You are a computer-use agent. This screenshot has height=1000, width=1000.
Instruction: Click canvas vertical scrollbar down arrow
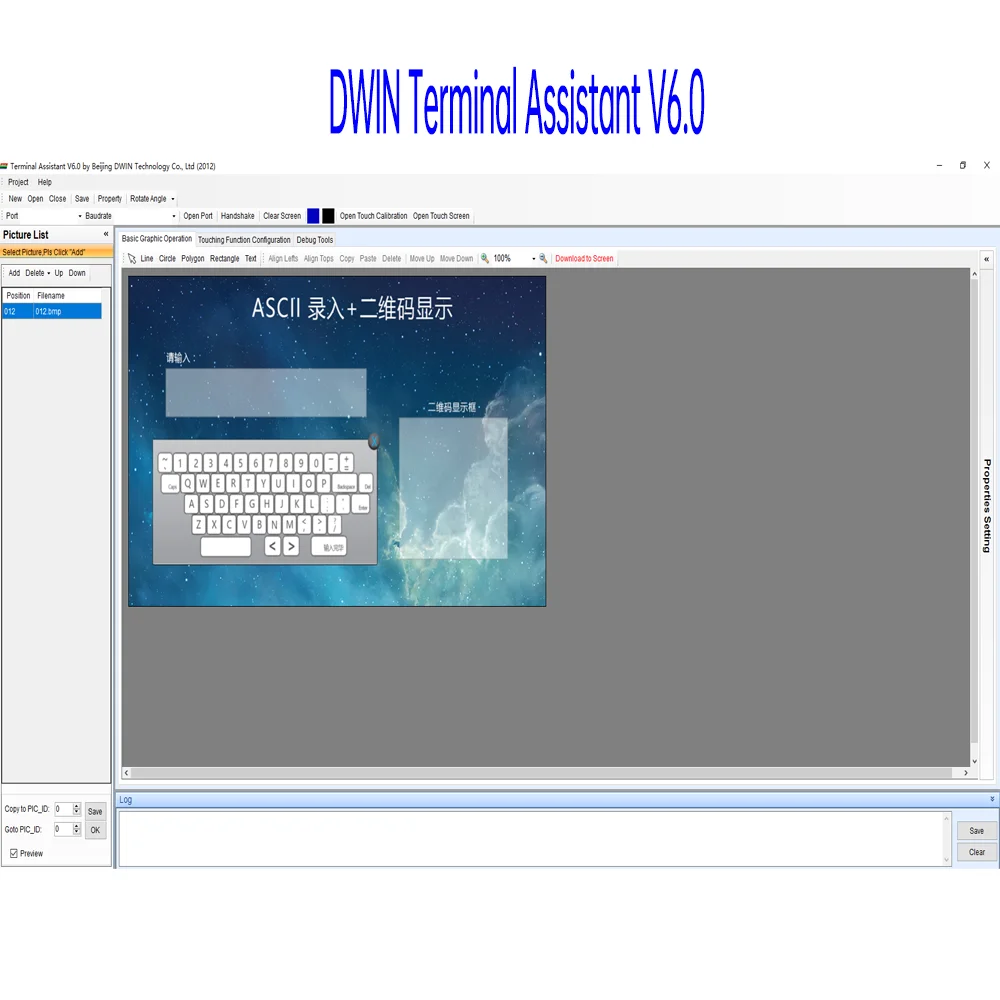[974, 761]
